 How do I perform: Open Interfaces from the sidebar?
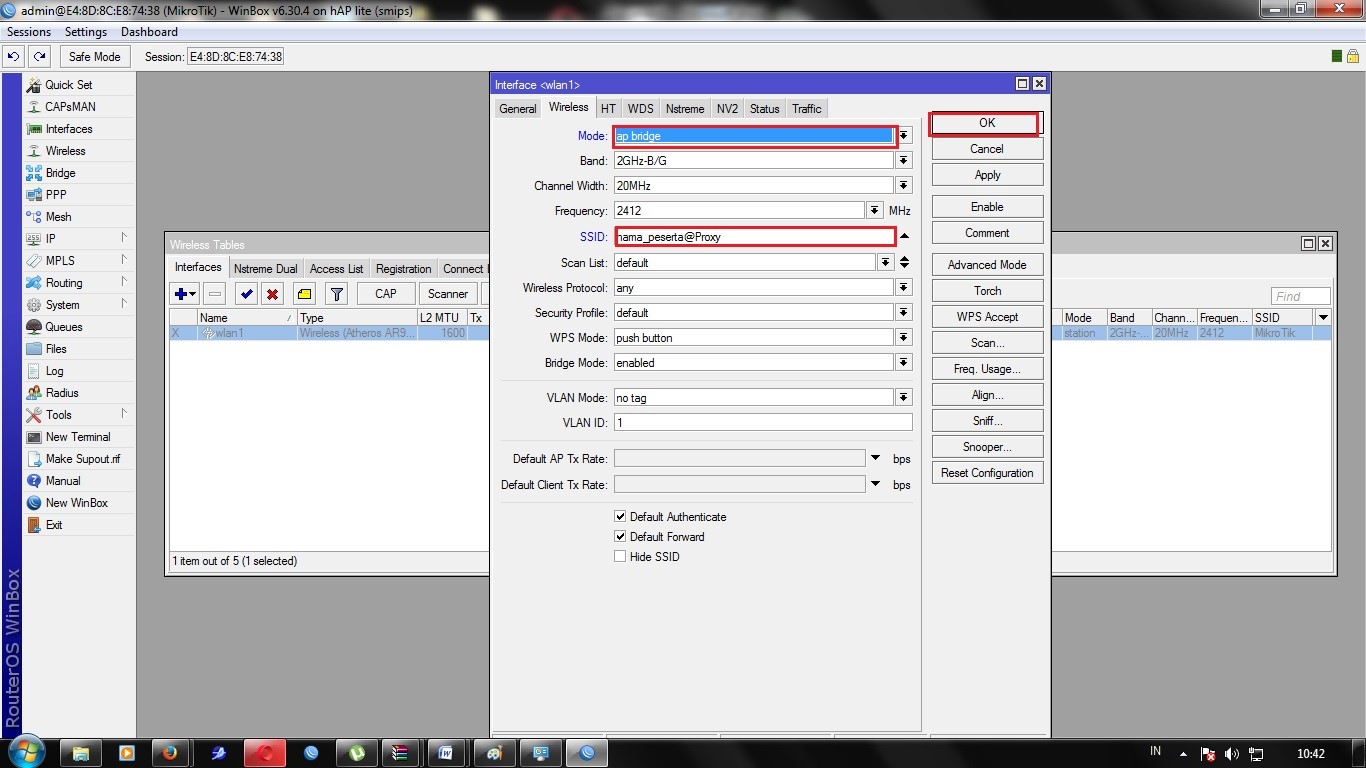(68, 129)
